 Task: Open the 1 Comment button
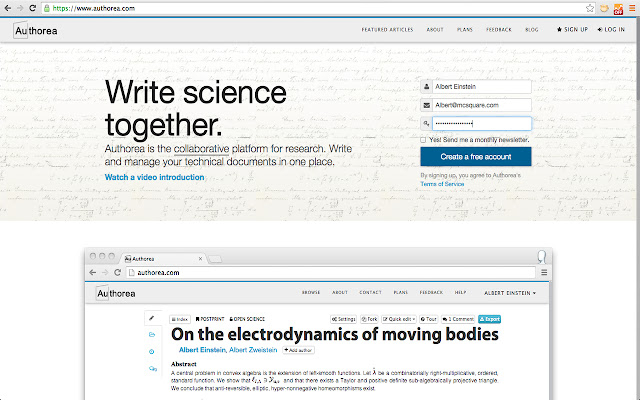pos(458,319)
